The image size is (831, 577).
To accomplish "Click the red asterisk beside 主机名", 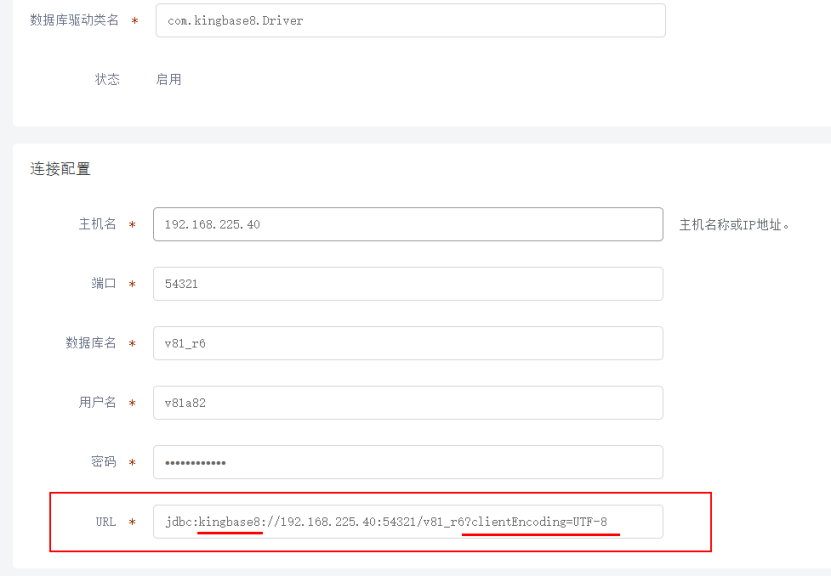I will (x=133, y=225).
